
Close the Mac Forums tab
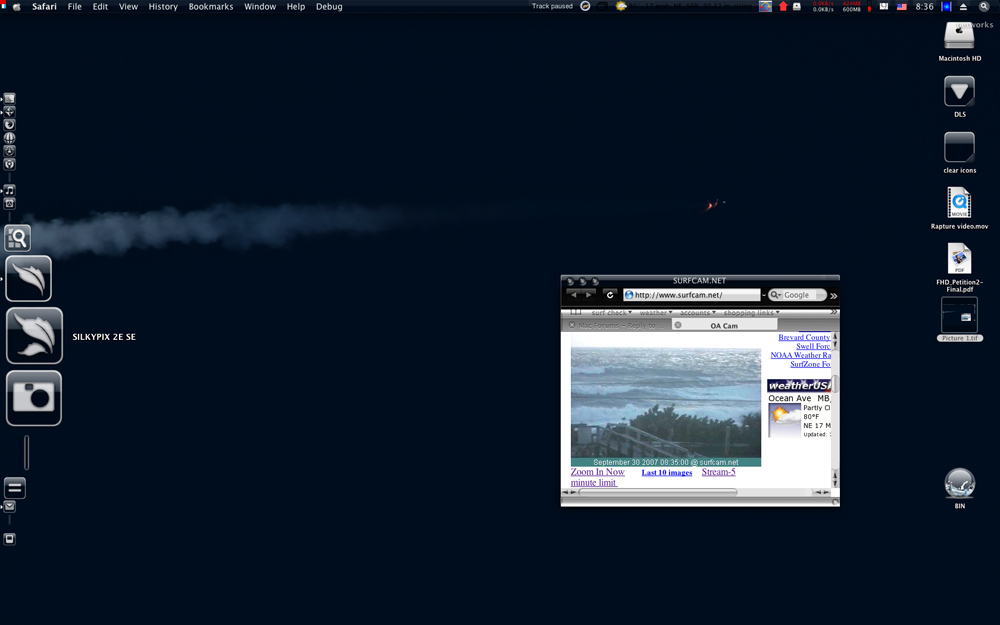pos(571,325)
